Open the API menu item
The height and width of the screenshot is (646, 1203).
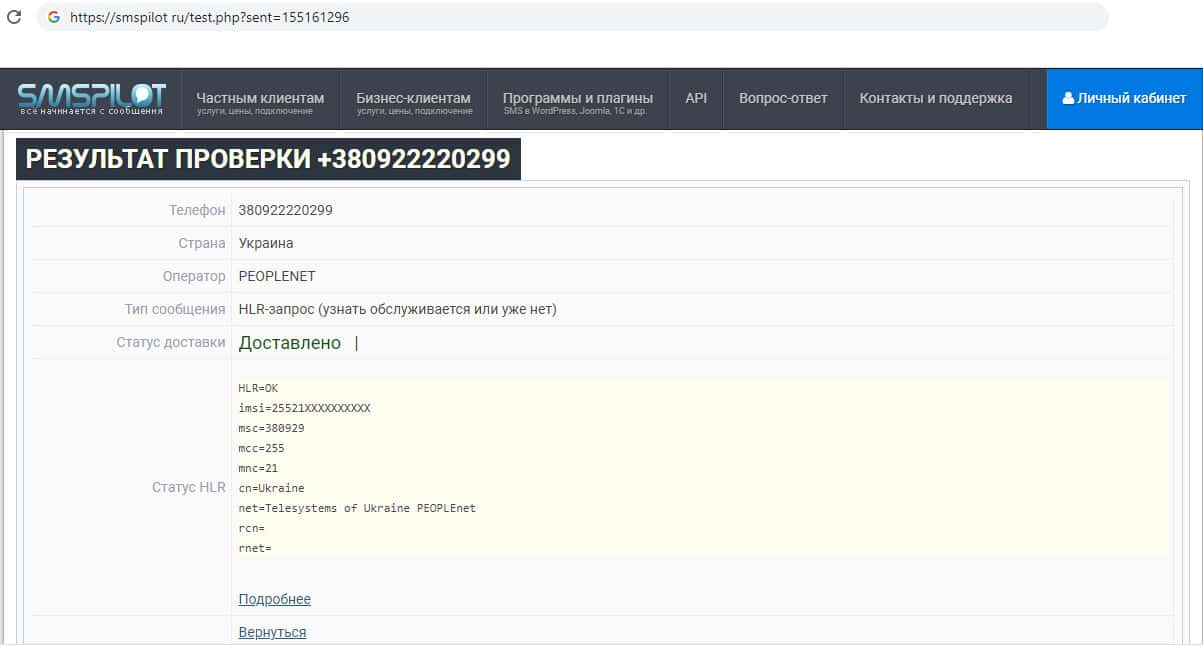(696, 98)
